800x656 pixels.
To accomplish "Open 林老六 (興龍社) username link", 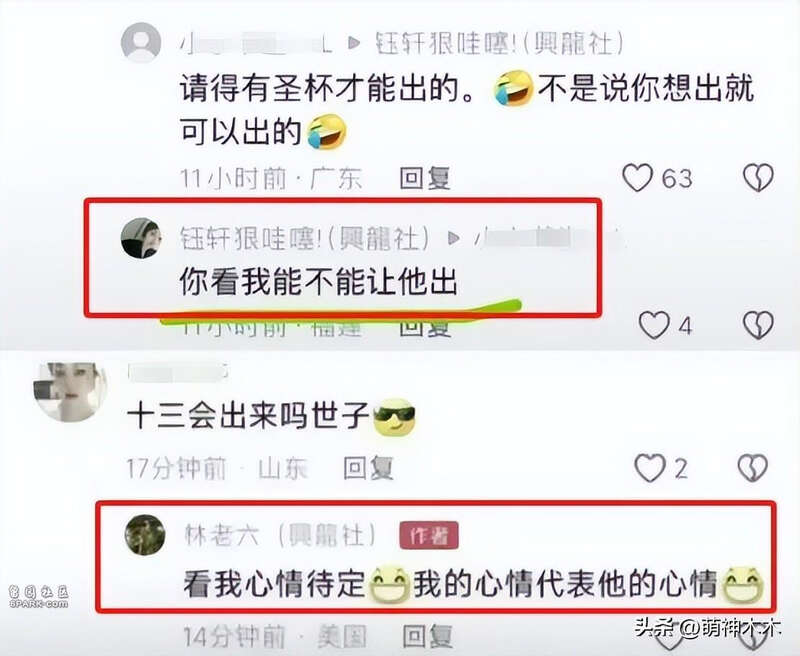I will (x=281, y=536).
